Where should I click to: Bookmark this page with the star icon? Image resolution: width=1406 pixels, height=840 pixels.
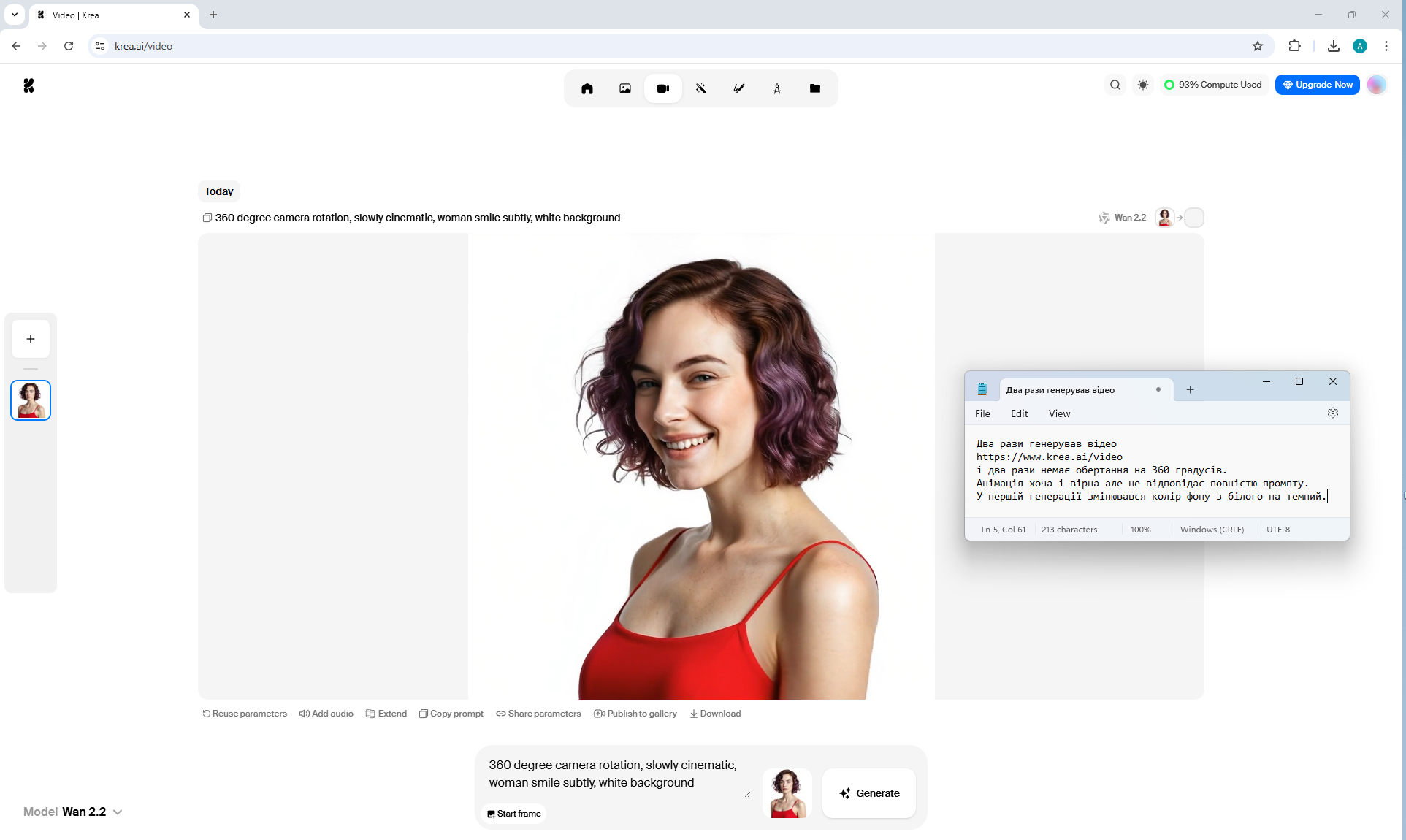1258,46
